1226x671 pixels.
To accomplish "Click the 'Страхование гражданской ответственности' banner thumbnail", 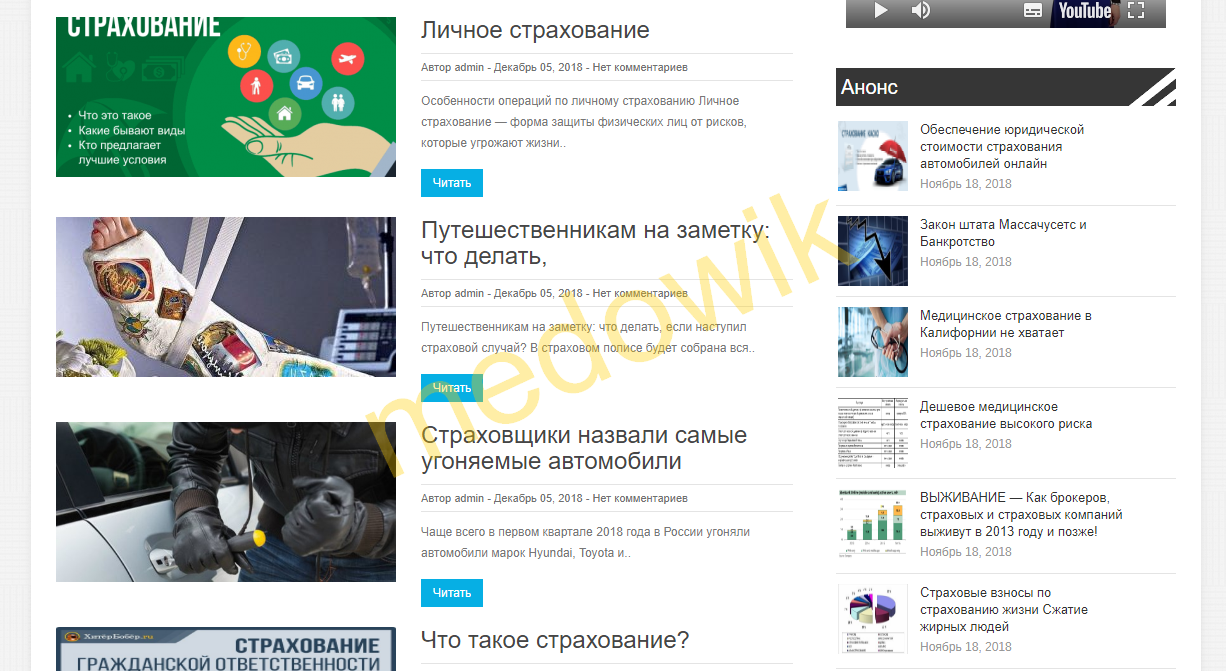I will click(x=226, y=649).
